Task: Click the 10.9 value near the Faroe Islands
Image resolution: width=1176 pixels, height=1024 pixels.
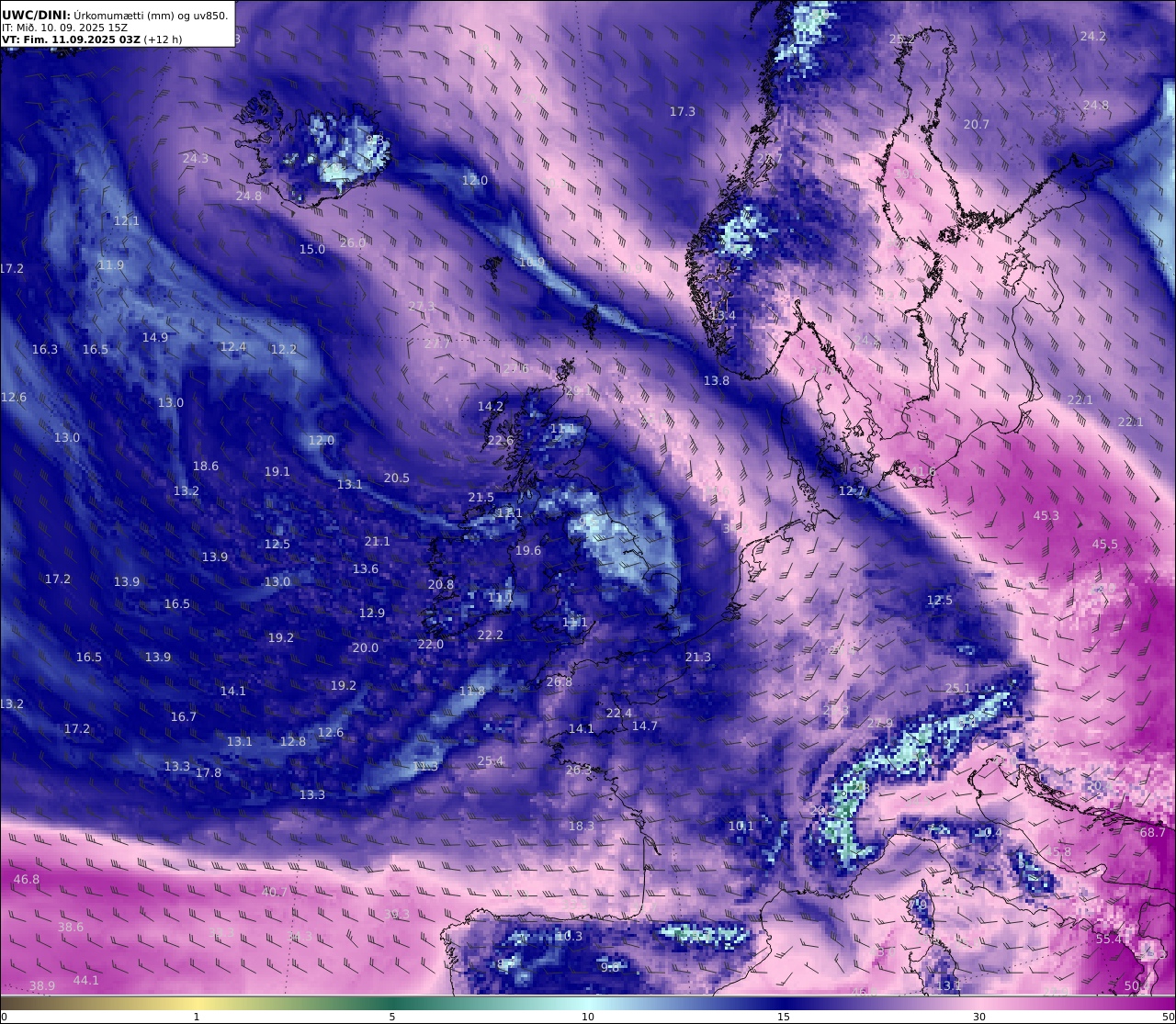Action: 532,263
